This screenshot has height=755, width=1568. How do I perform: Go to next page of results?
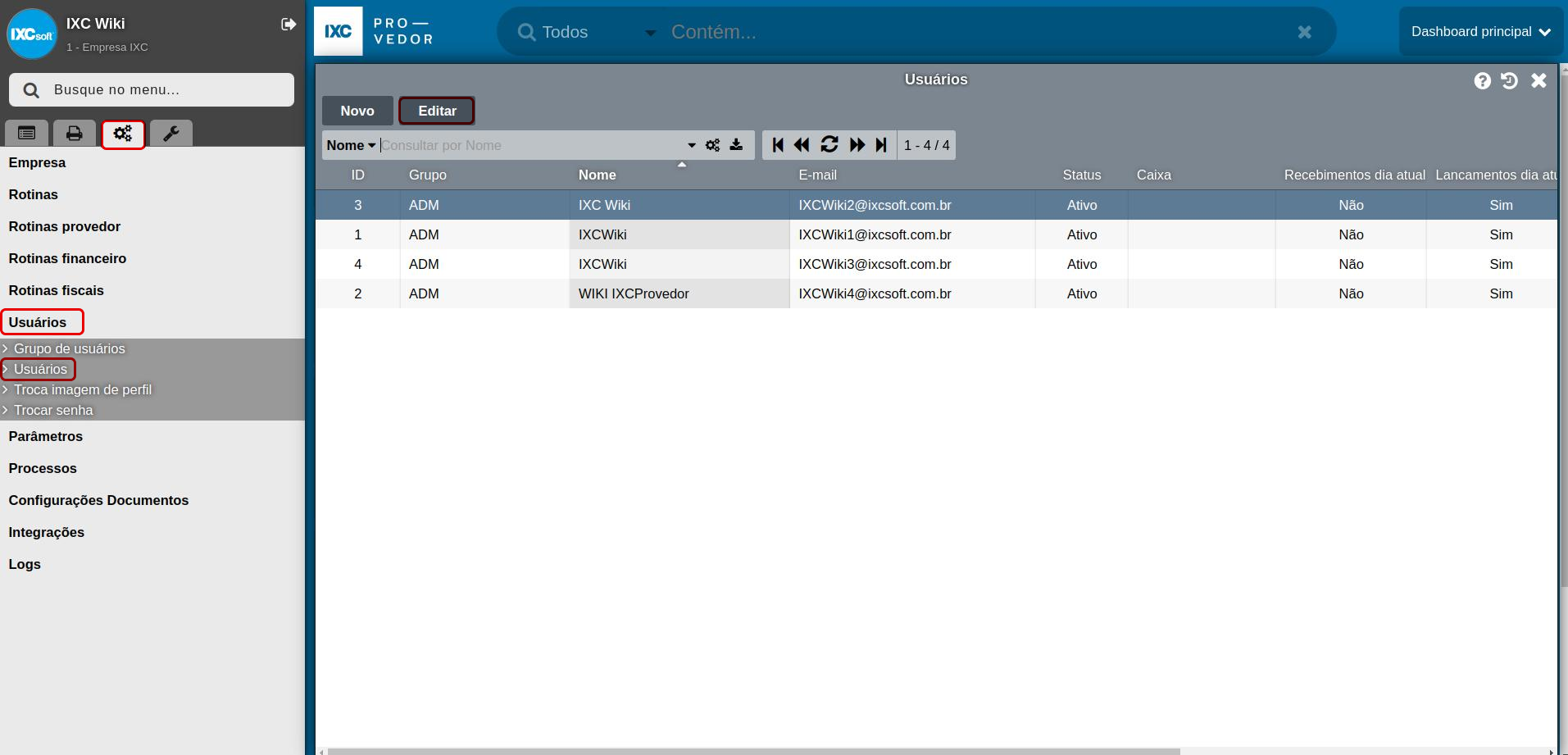[857, 145]
